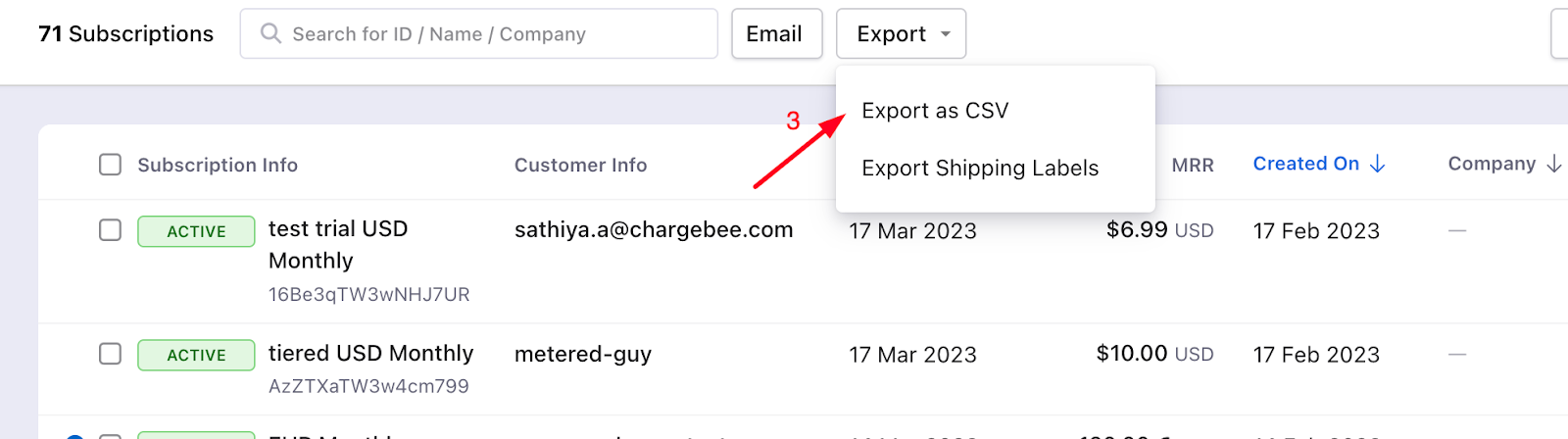
Task: Expand the Export dropdown button
Action: pos(901,34)
